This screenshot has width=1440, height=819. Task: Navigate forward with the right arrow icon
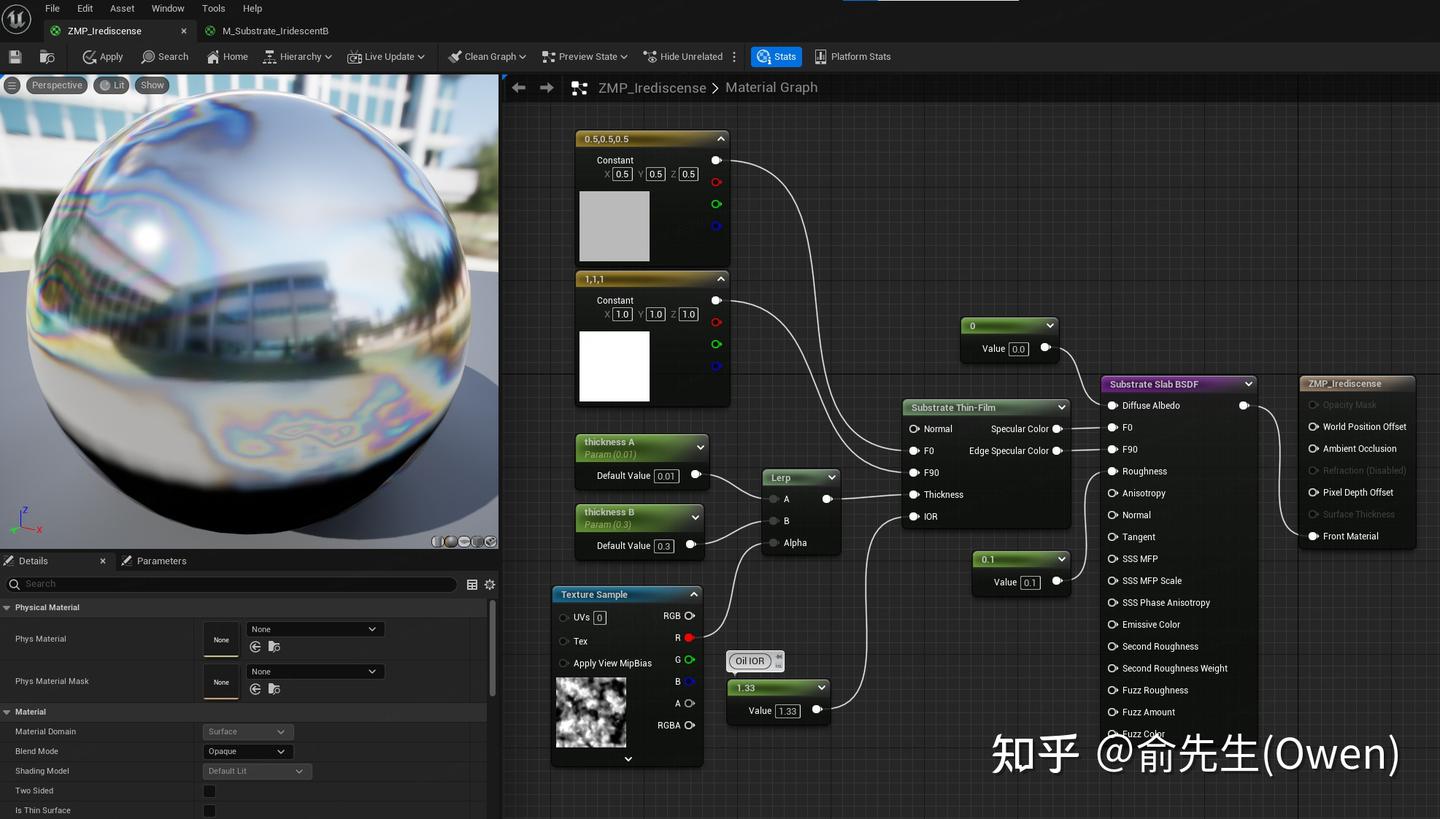(546, 88)
